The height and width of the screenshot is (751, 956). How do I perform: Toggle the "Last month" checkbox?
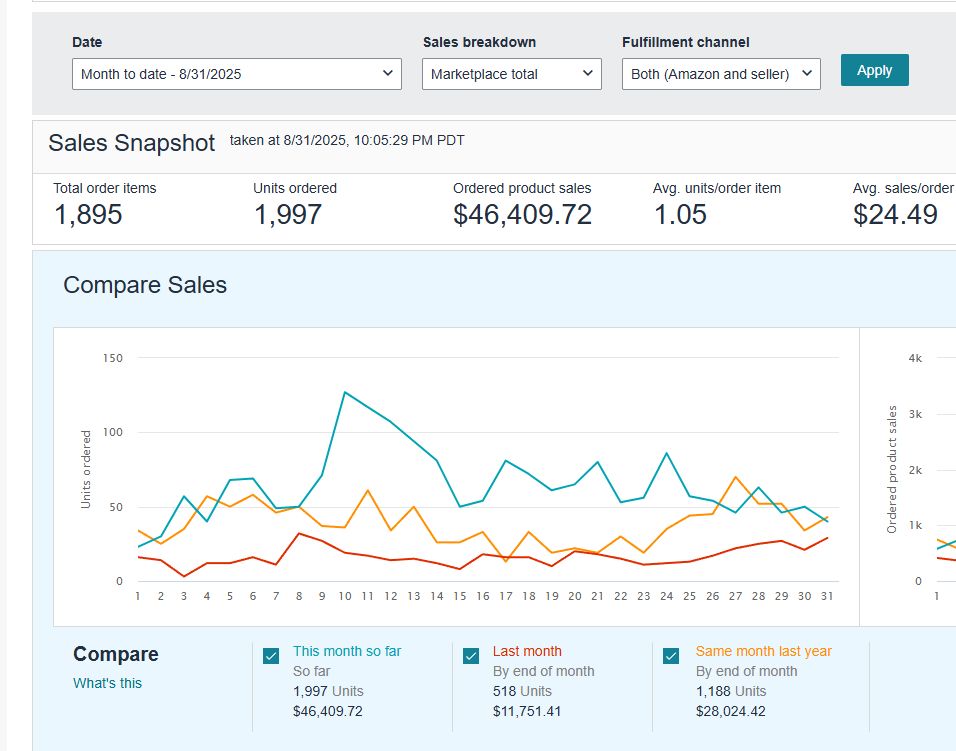[x=472, y=656]
